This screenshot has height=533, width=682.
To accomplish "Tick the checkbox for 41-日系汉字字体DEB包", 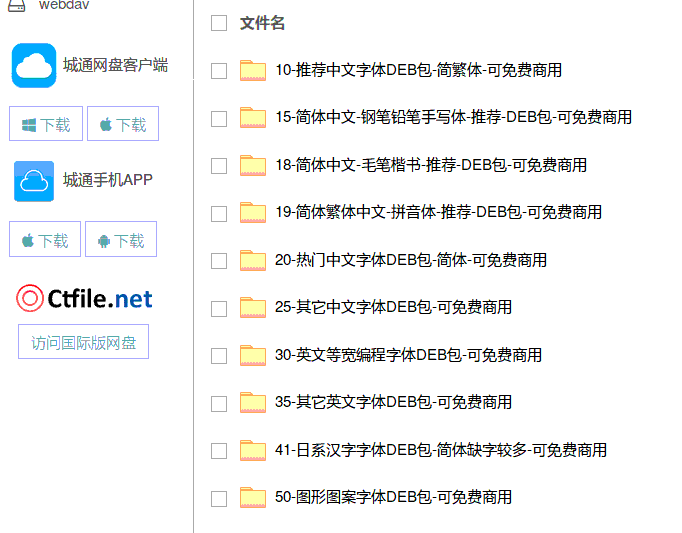I will point(219,451).
